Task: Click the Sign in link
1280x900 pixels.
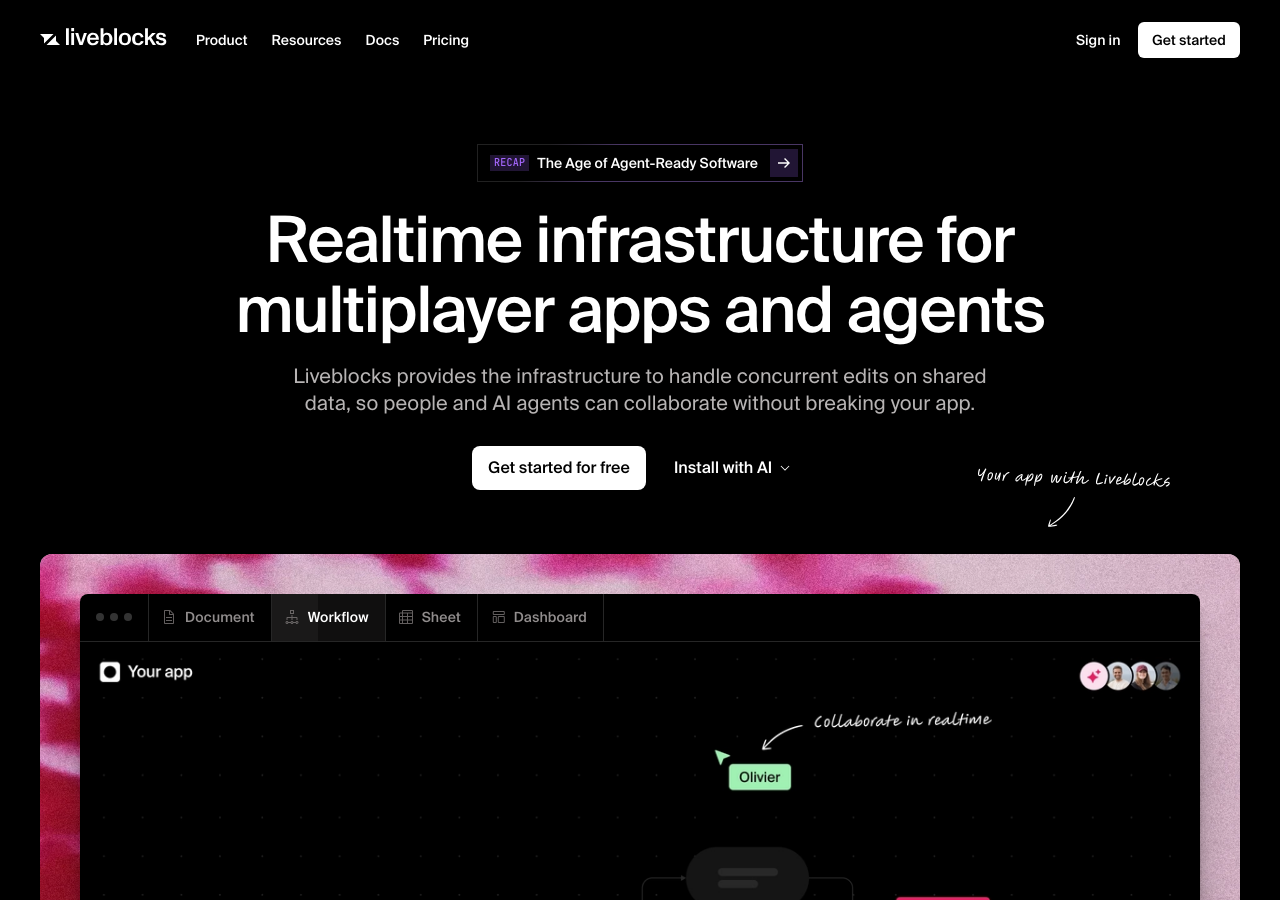Action: [x=1098, y=40]
